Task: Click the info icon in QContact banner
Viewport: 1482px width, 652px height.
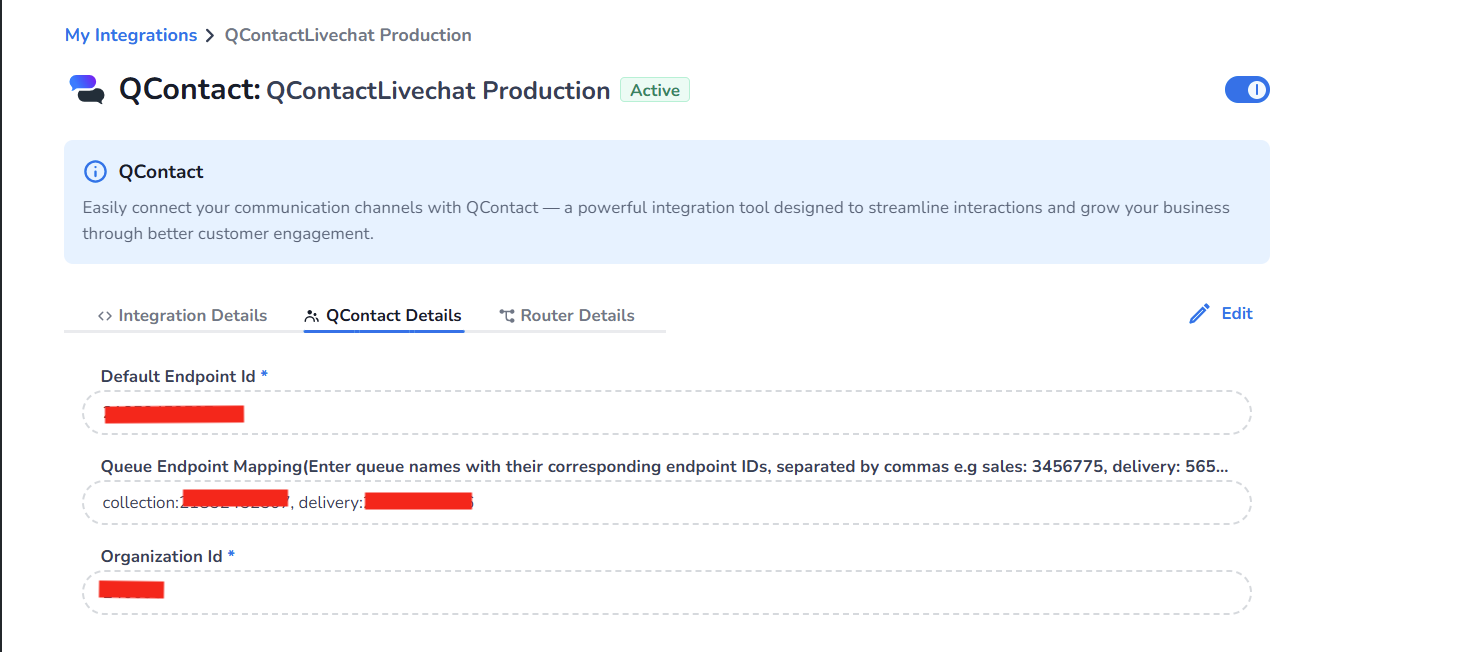Action: point(95,172)
